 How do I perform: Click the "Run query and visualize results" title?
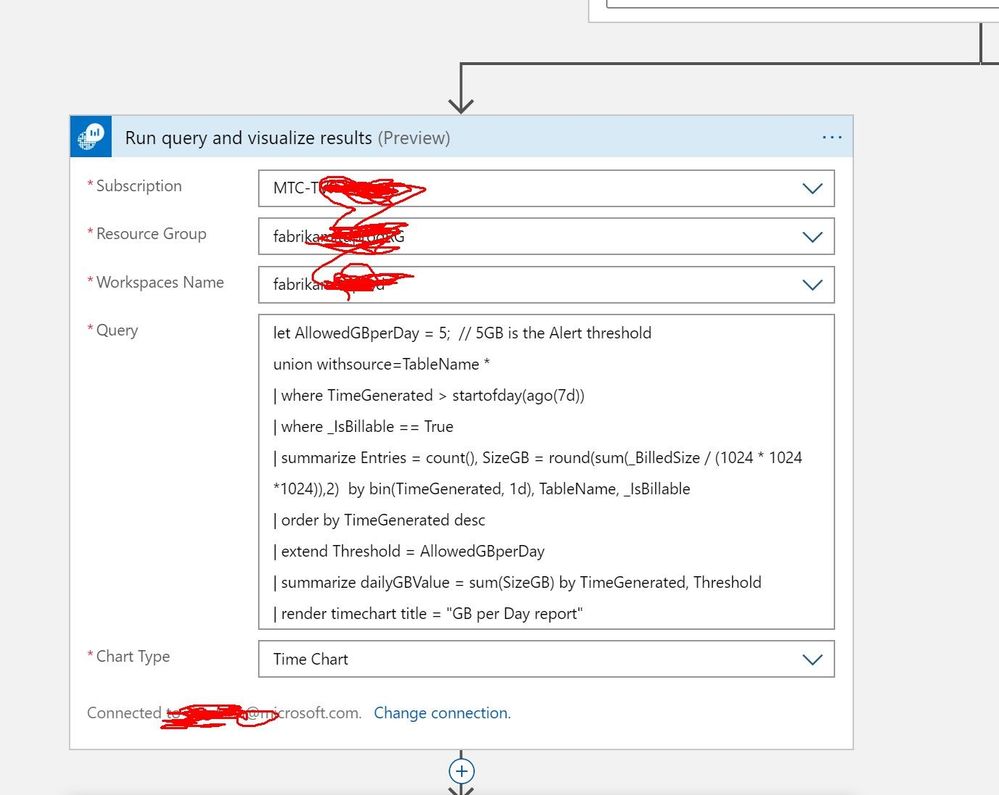coord(248,138)
